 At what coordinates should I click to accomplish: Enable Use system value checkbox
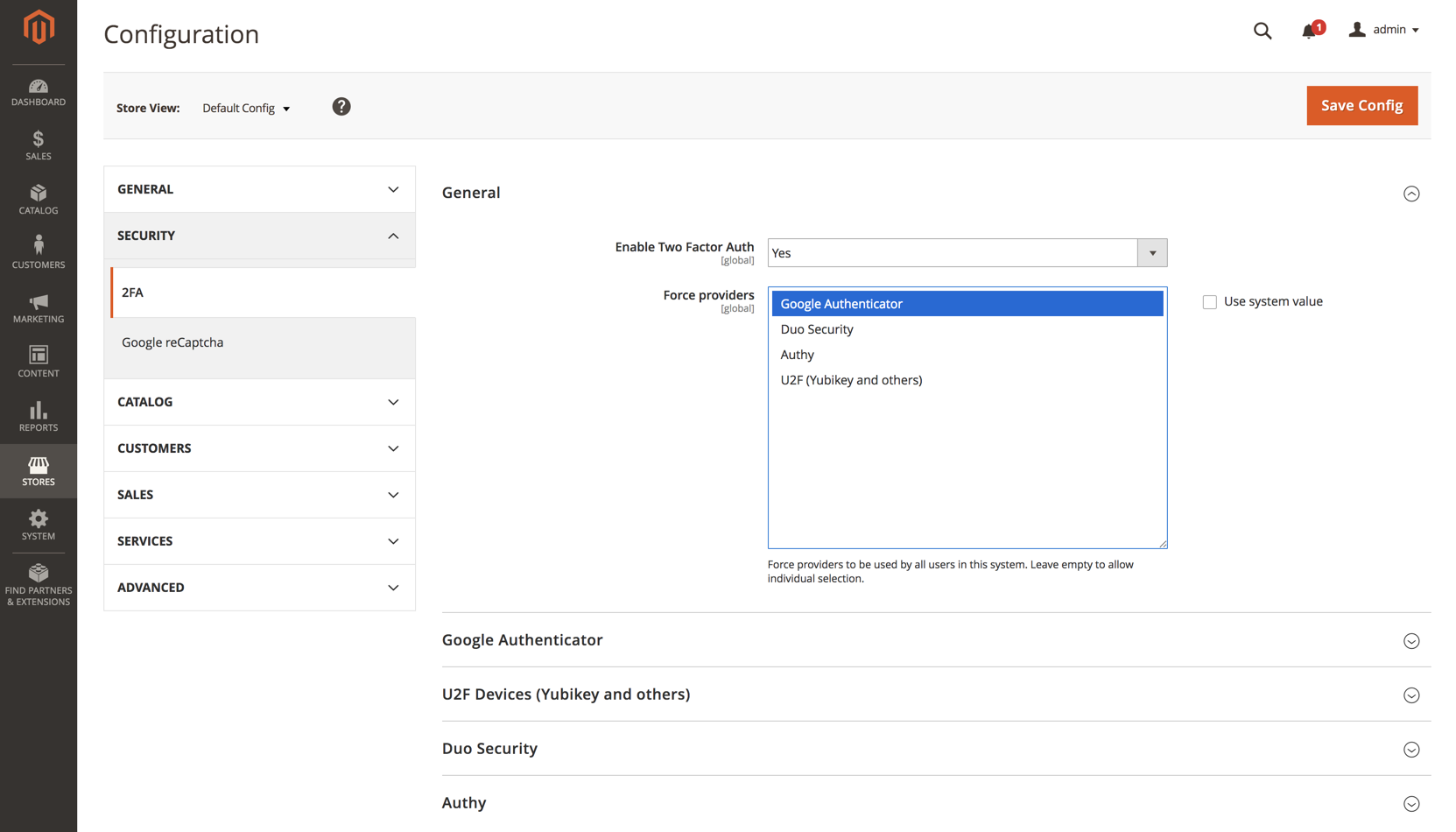1210,302
